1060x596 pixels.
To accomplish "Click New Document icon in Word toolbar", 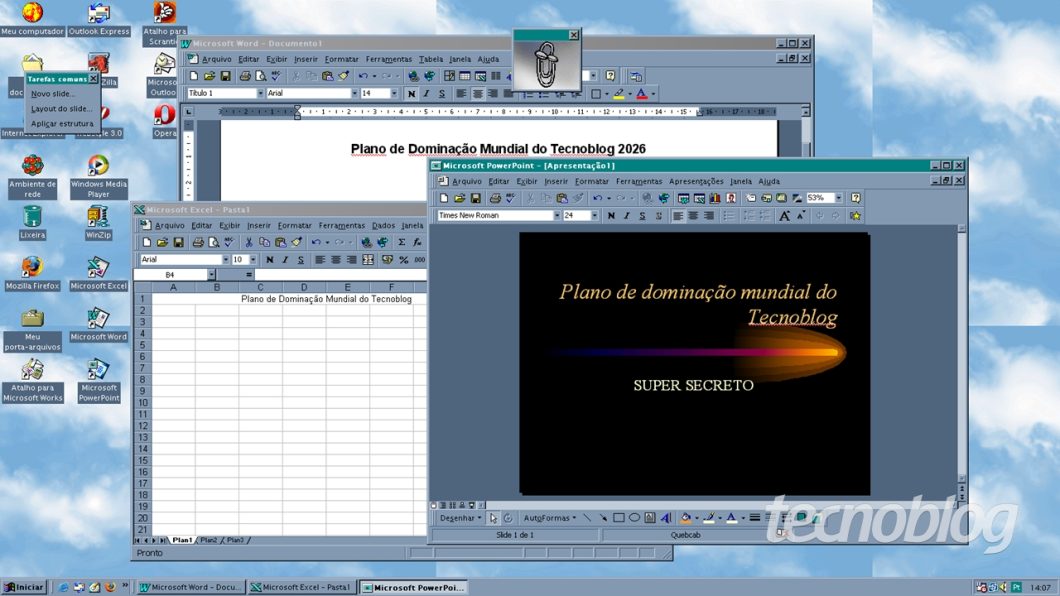I will [x=194, y=76].
